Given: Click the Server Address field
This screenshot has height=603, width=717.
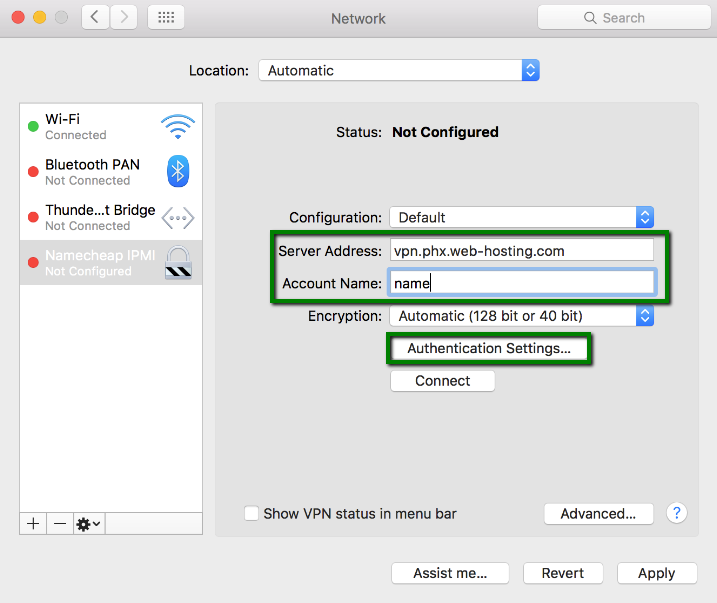Looking at the screenshot, I should coord(521,251).
